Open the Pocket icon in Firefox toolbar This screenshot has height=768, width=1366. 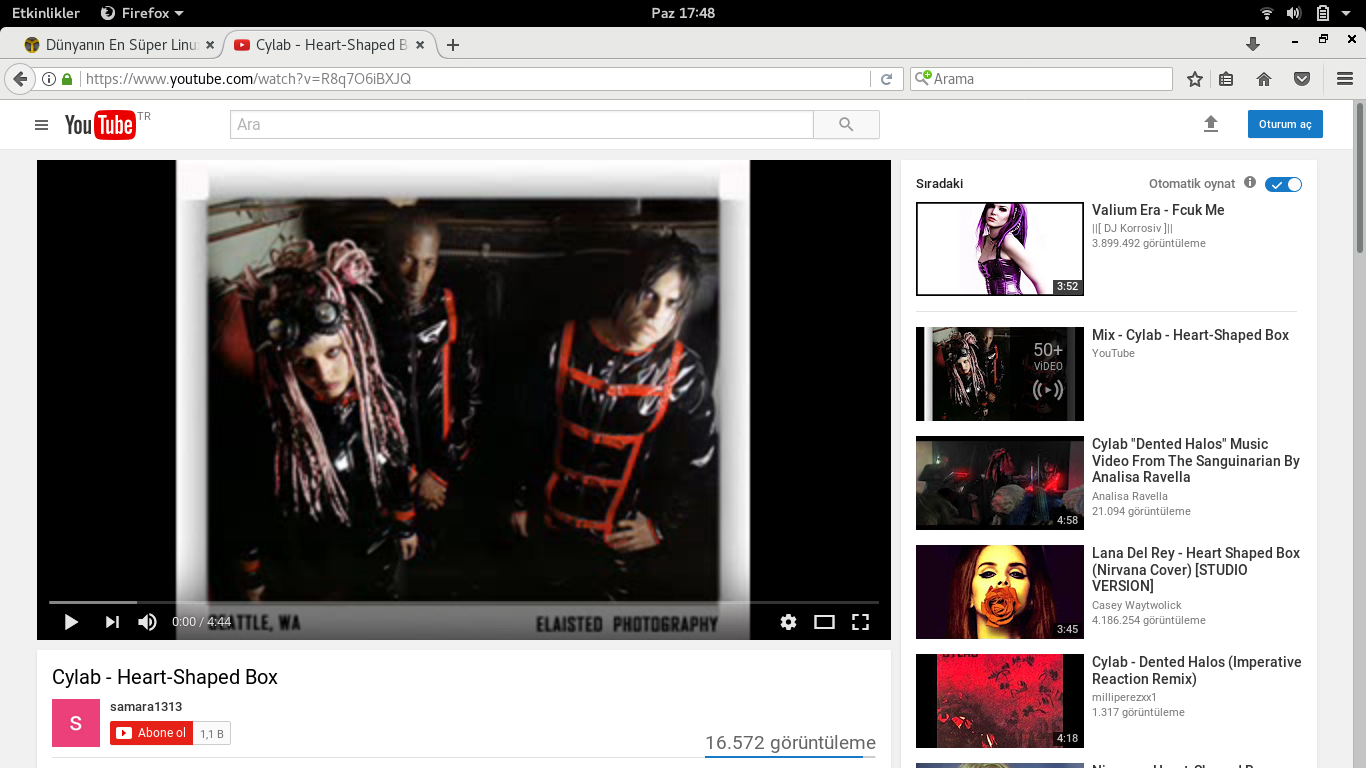pyautogui.click(x=1302, y=79)
